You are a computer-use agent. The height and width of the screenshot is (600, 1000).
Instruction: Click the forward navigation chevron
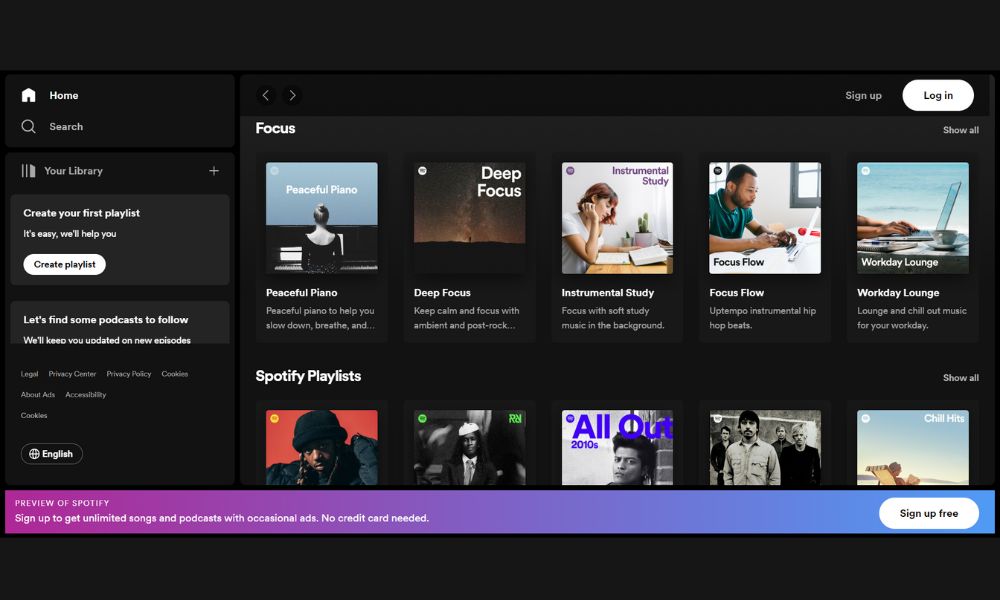coord(292,95)
